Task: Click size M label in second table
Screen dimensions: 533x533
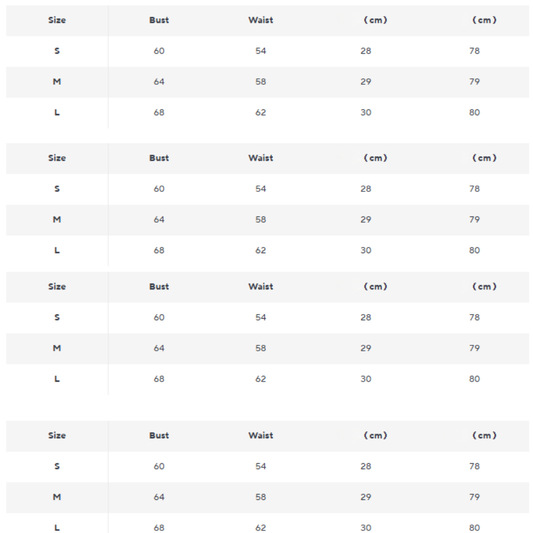Action: 57,220
